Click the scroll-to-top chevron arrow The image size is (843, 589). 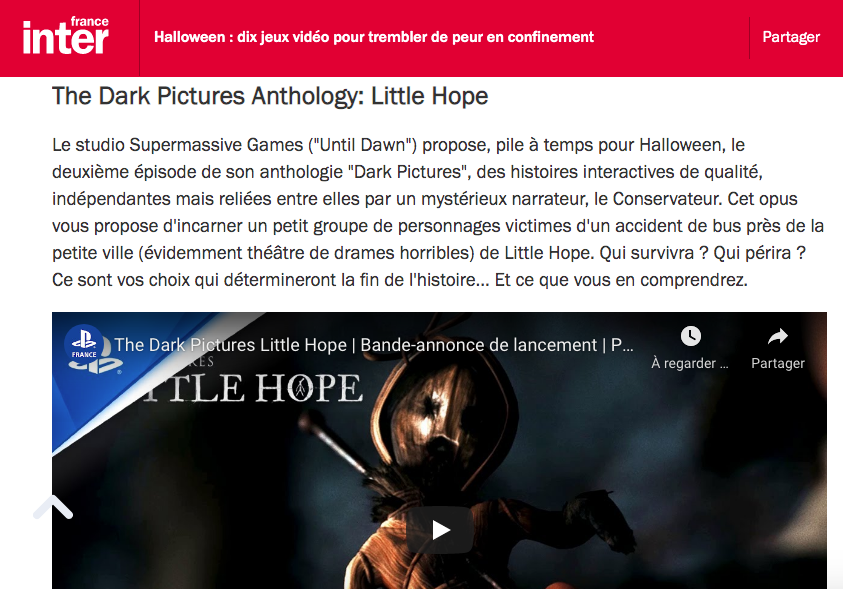(53, 507)
